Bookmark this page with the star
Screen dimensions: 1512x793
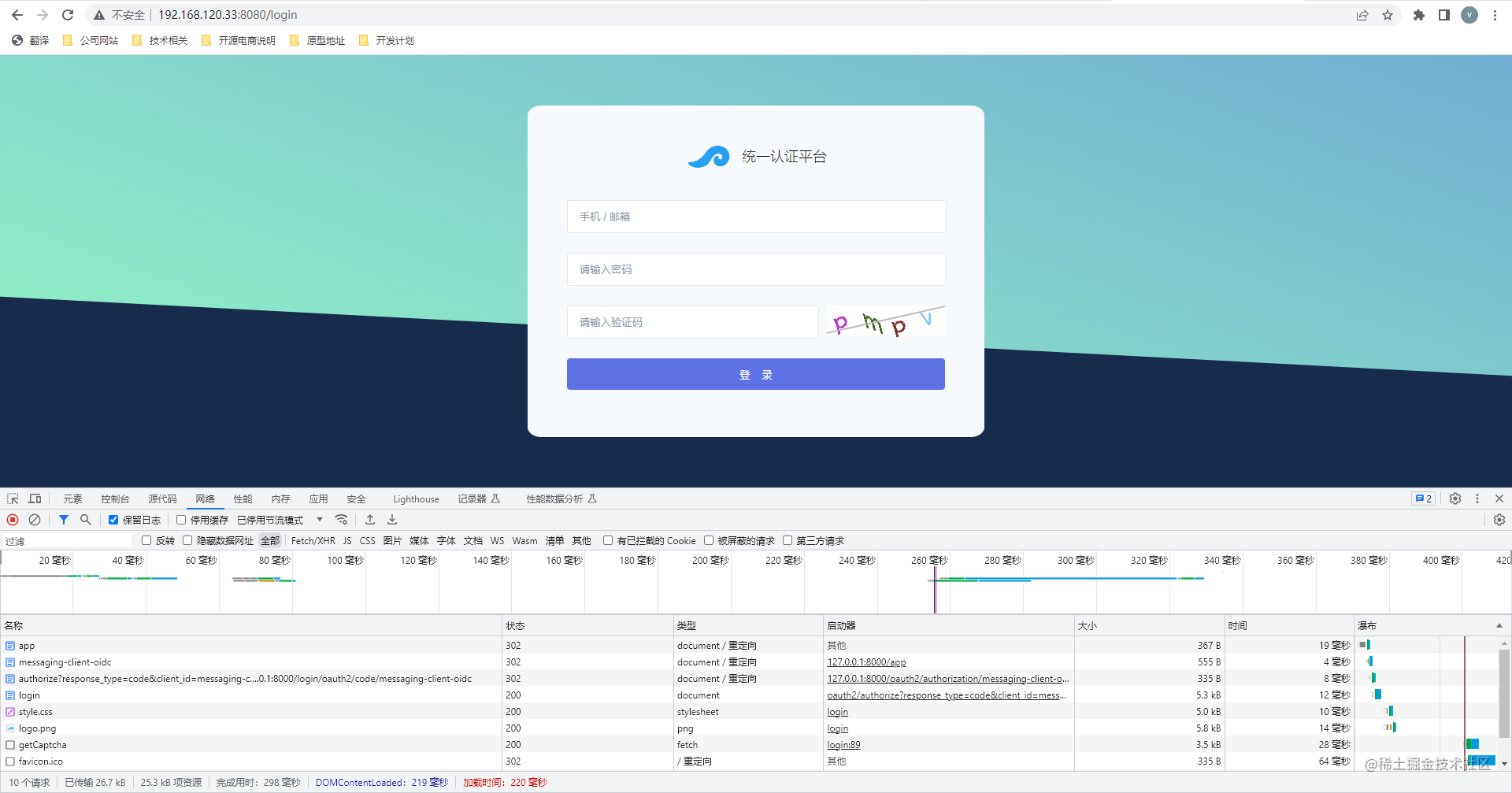tap(1388, 15)
